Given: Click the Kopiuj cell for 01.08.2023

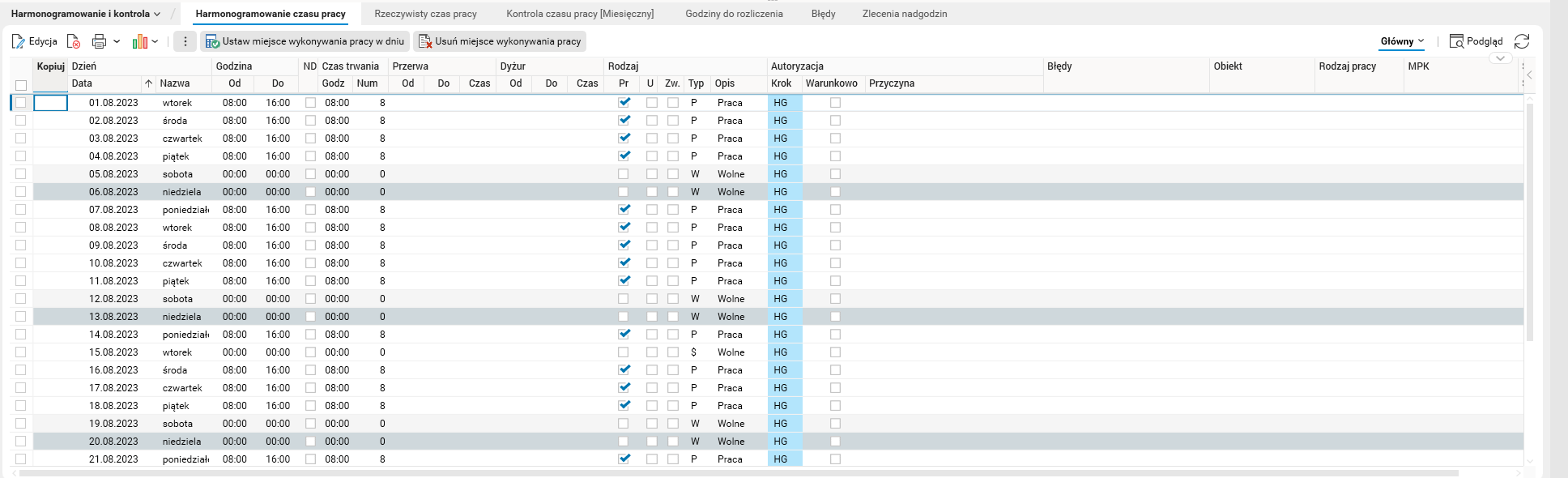Looking at the screenshot, I should (50, 103).
